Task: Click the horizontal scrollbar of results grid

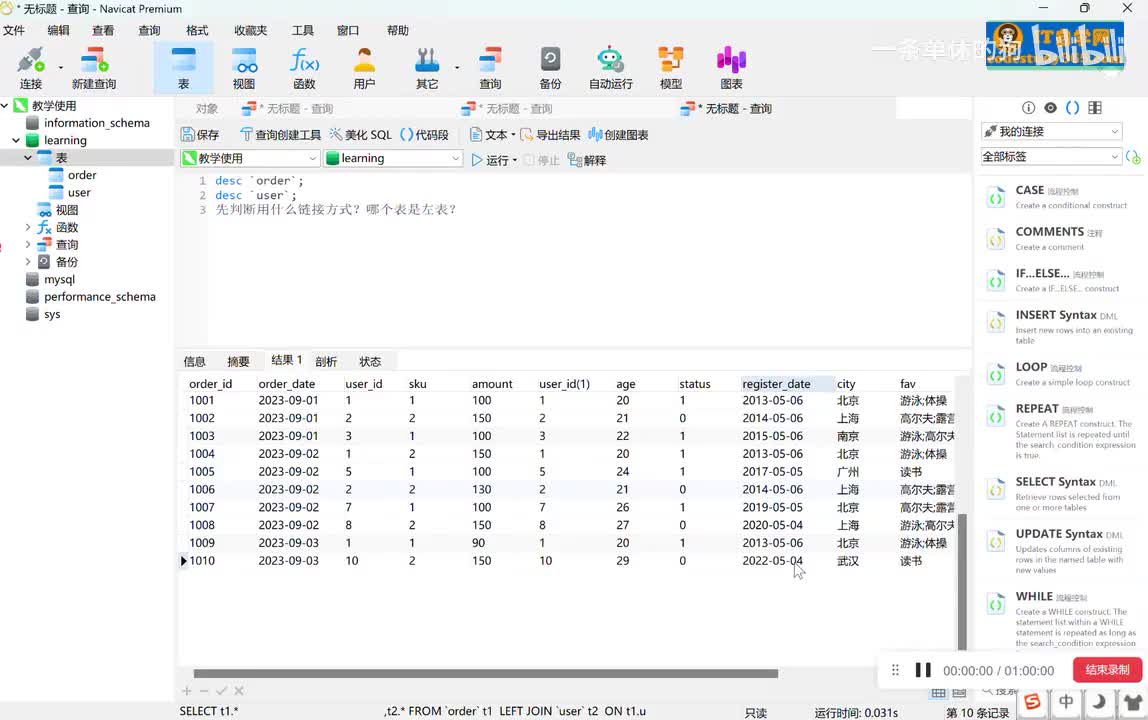Action: coord(485,673)
